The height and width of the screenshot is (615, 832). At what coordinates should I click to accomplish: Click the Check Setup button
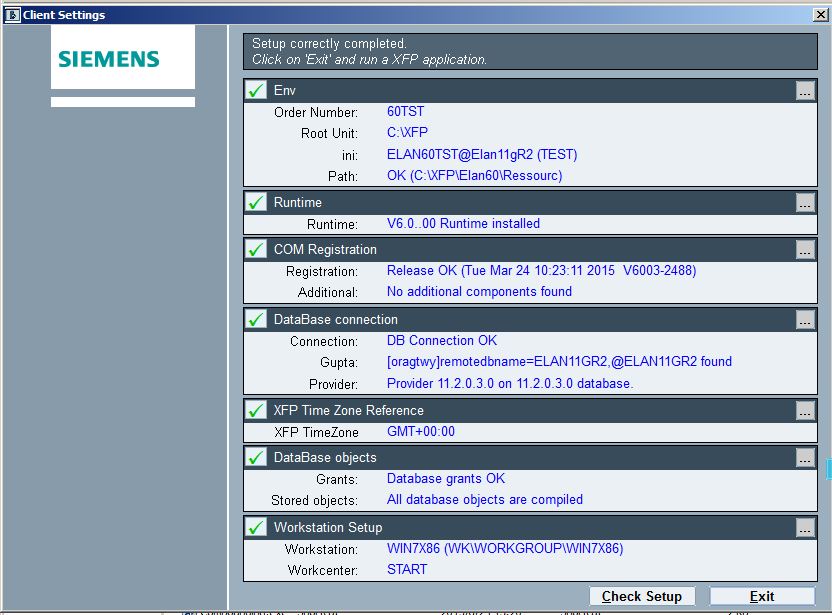[x=642, y=596]
